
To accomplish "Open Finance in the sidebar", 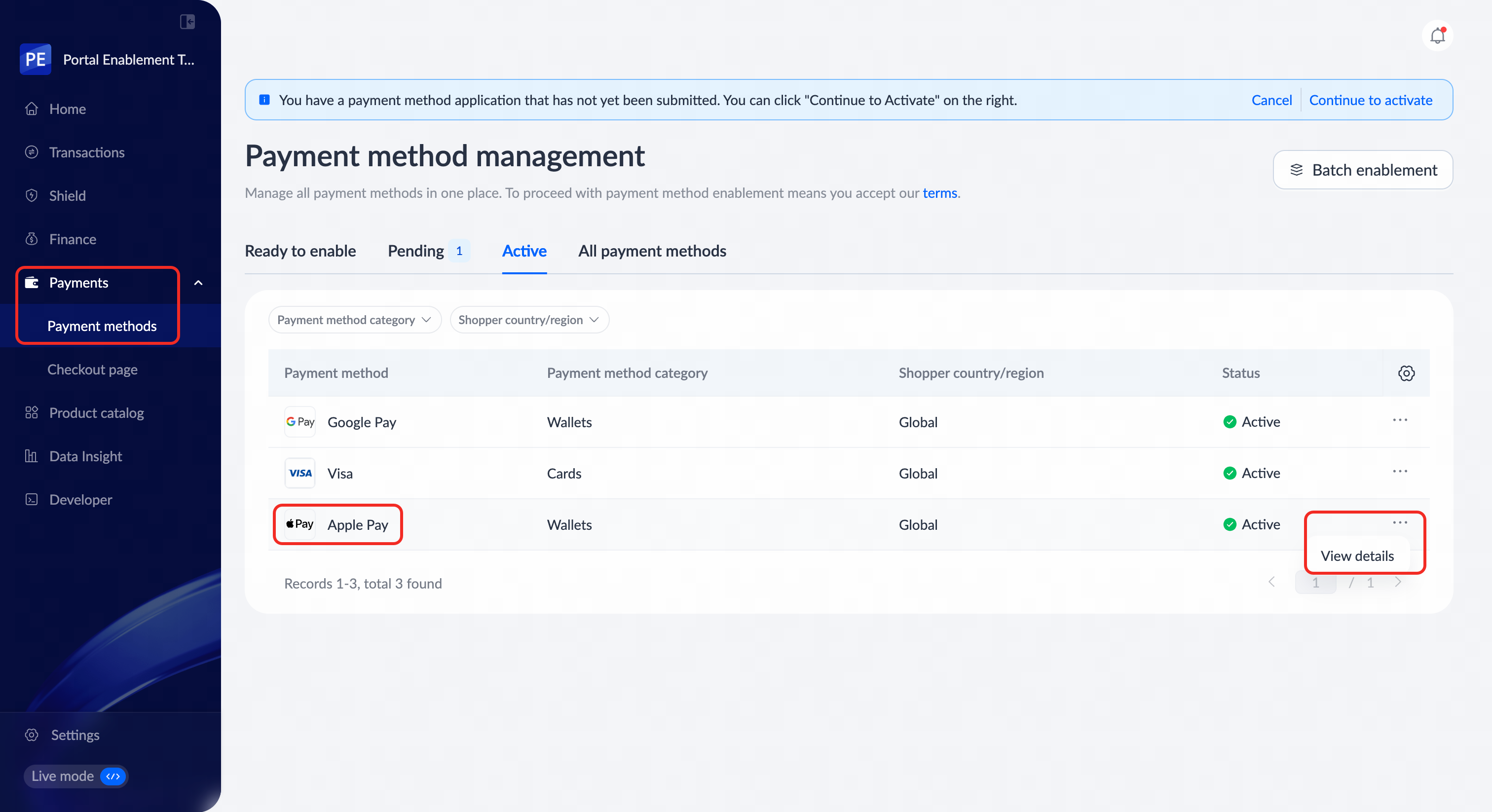I will pos(73,239).
